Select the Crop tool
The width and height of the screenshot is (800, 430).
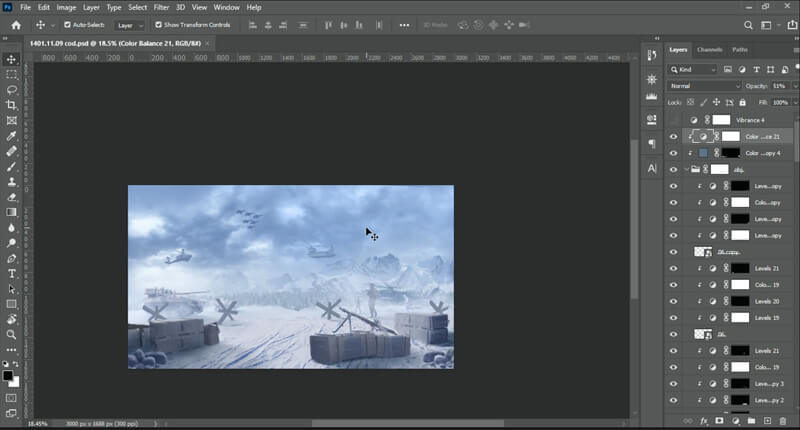click(11, 105)
